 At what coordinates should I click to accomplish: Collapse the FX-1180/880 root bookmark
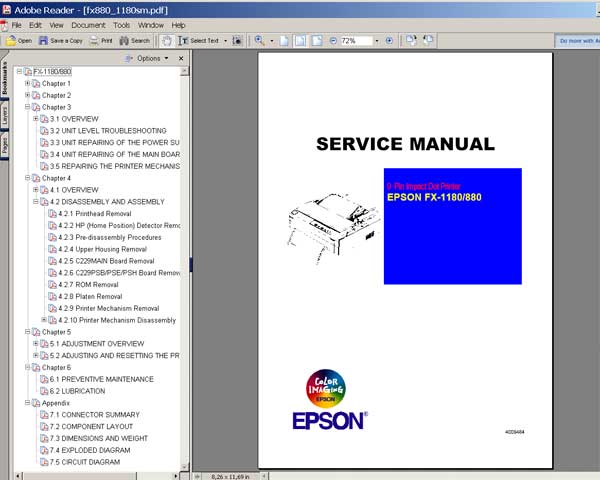pos(19,71)
